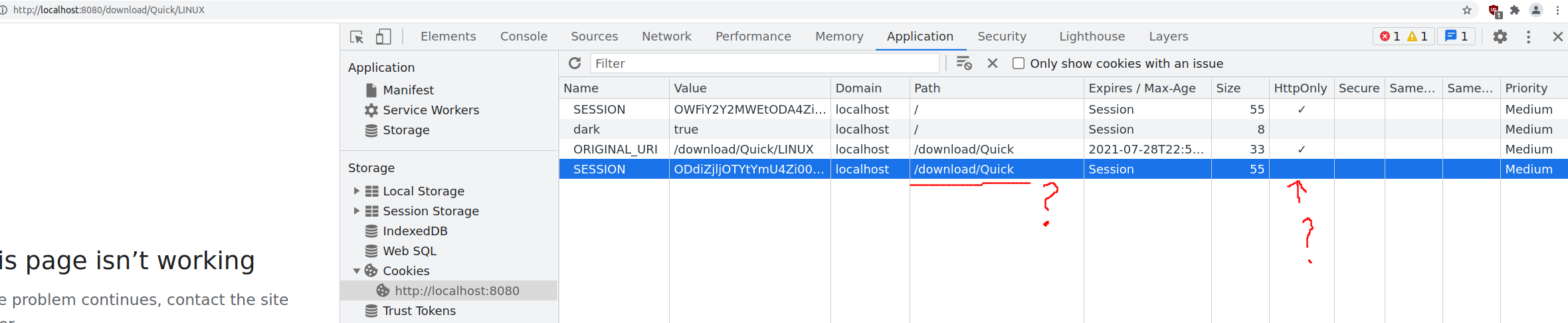Select the ORIGINAL_URI cookie row
The height and width of the screenshot is (323, 1568).
[x=1063, y=149]
